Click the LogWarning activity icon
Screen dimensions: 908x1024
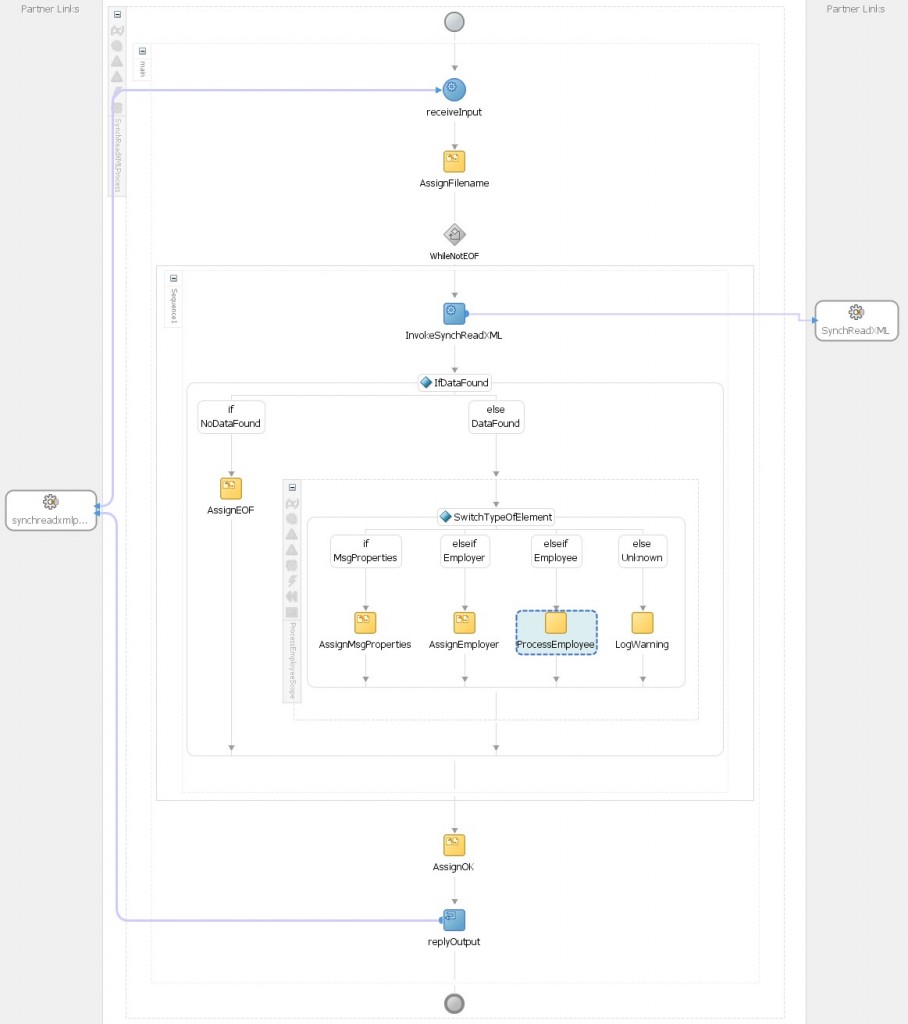(642, 623)
